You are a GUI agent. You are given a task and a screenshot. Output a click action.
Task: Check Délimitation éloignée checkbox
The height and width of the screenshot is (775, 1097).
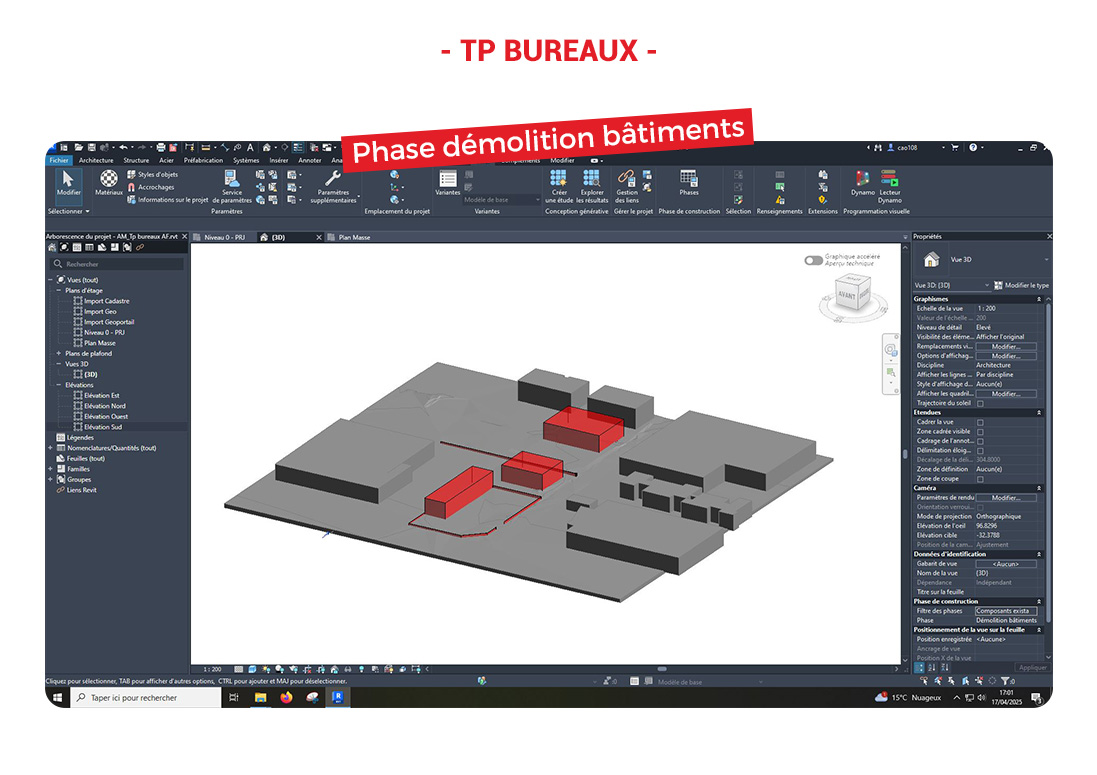click(980, 451)
